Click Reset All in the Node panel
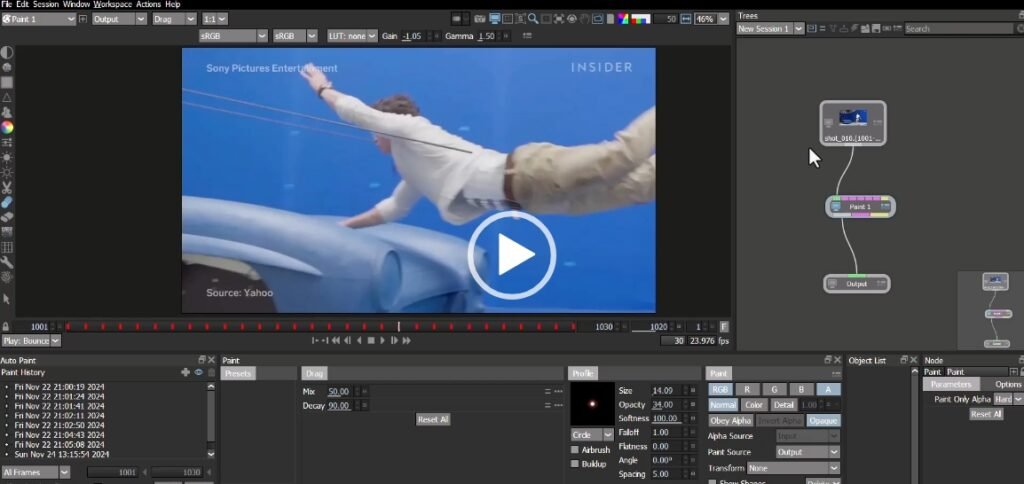1024x484 pixels. [985, 414]
